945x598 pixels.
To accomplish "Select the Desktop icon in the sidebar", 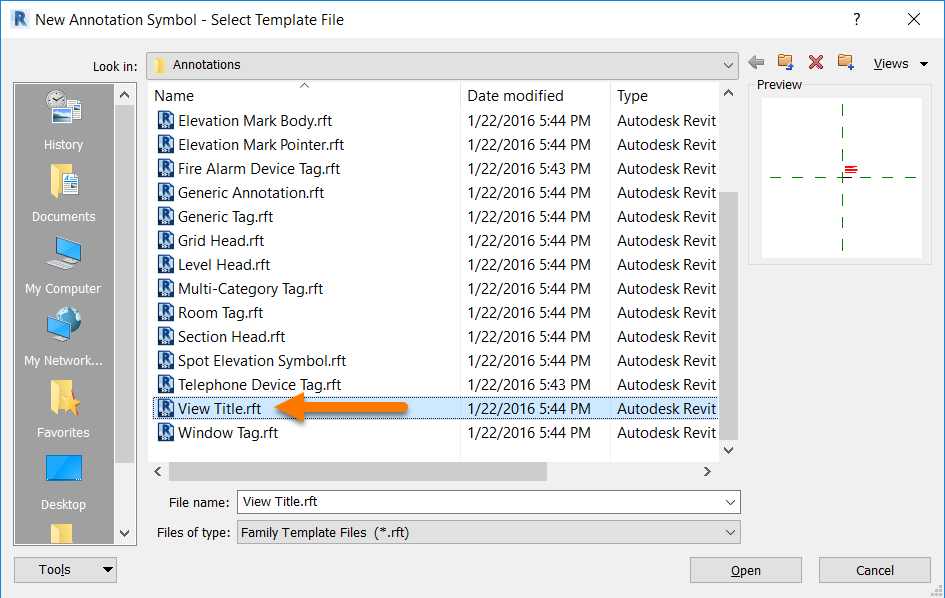I will pyautogui.click(x=62, y=468).
